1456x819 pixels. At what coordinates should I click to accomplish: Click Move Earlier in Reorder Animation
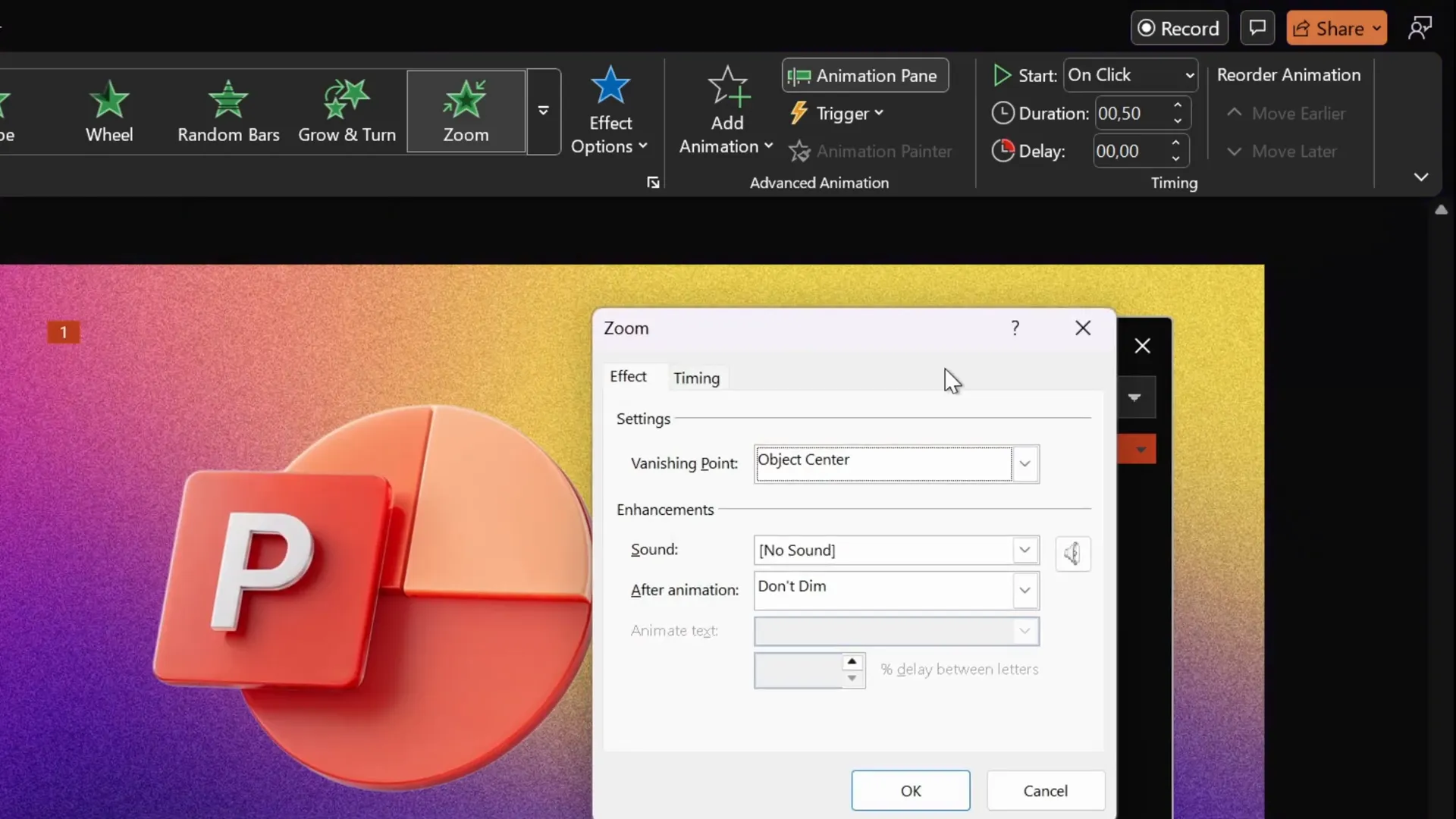(1286, 114)
